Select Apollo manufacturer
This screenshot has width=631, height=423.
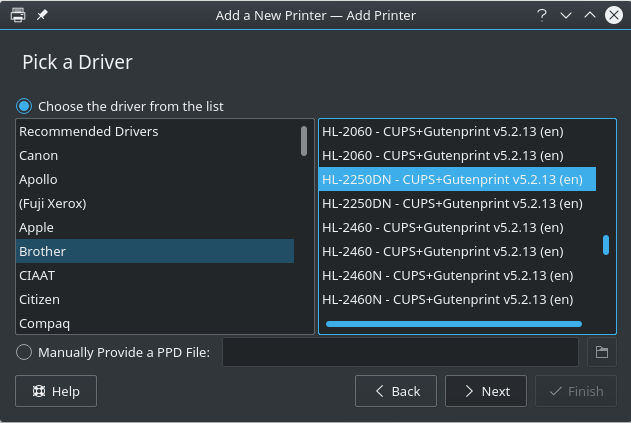[x=155, y=180]
